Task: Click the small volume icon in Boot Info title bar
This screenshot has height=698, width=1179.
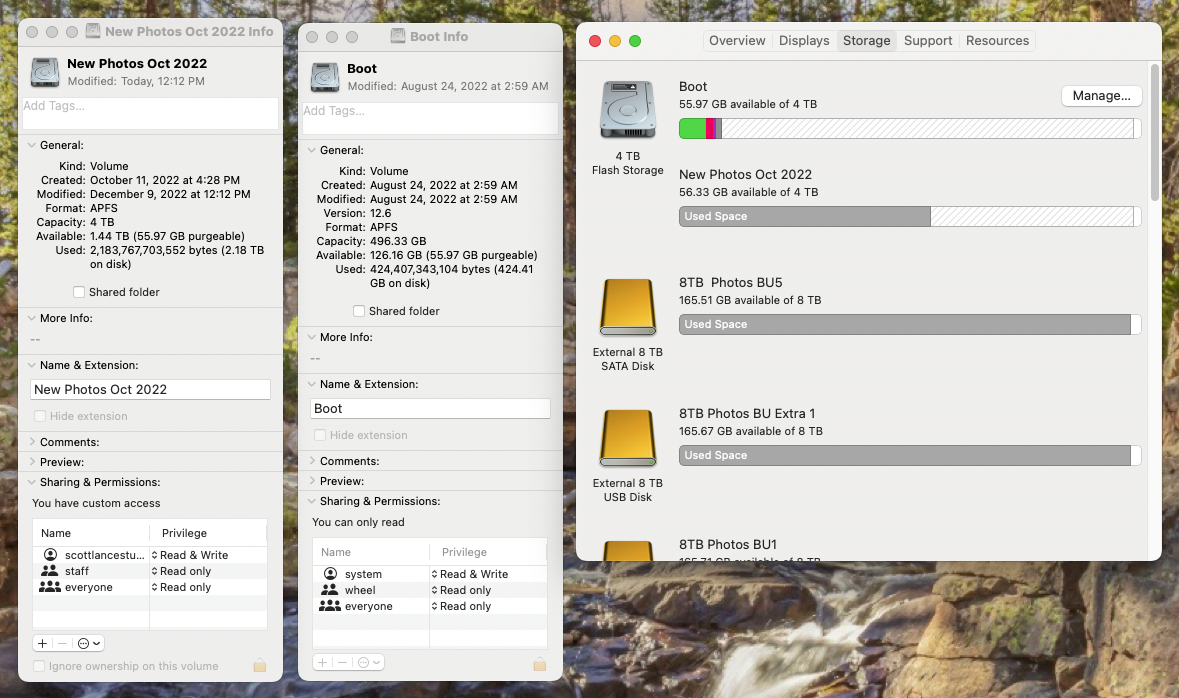Action: click(398, 36)
